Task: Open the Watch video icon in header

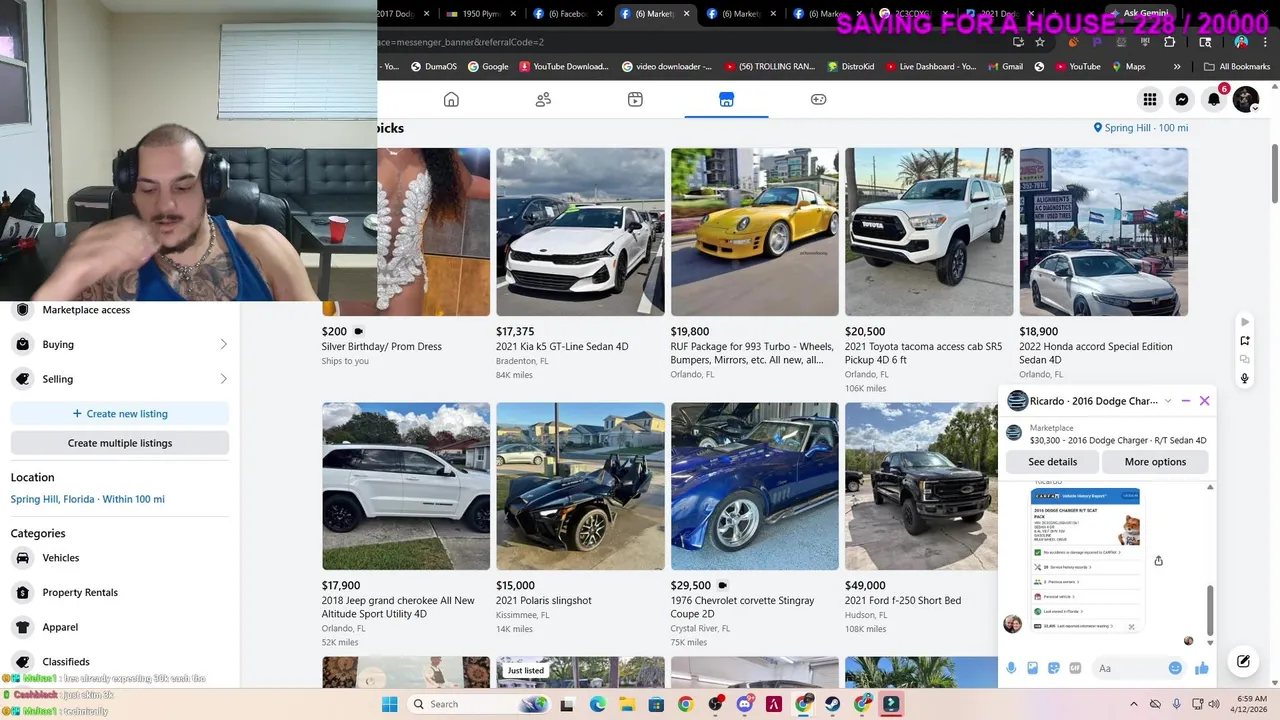Action: pos(635,99)
